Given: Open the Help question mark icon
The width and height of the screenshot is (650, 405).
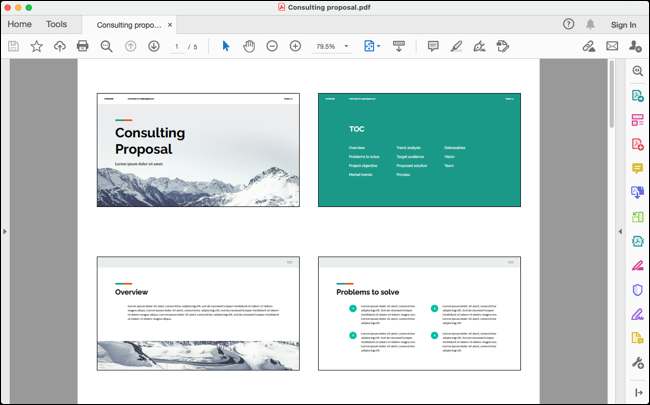Looking at the screenshot, I should [568, 24].
